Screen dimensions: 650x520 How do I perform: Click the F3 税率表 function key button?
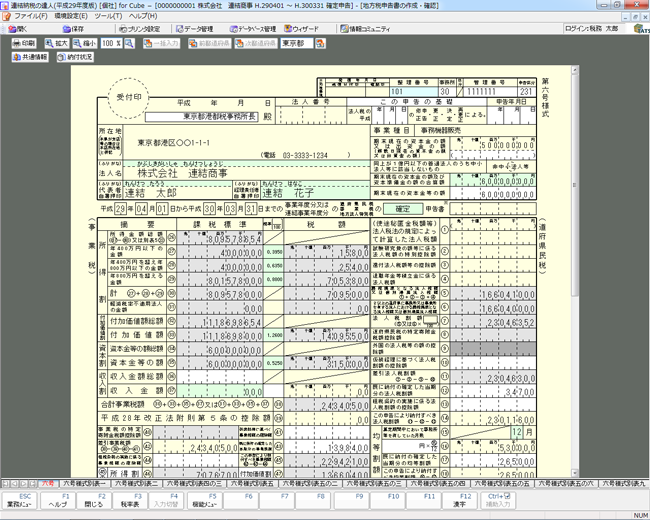tap(130, 500)
